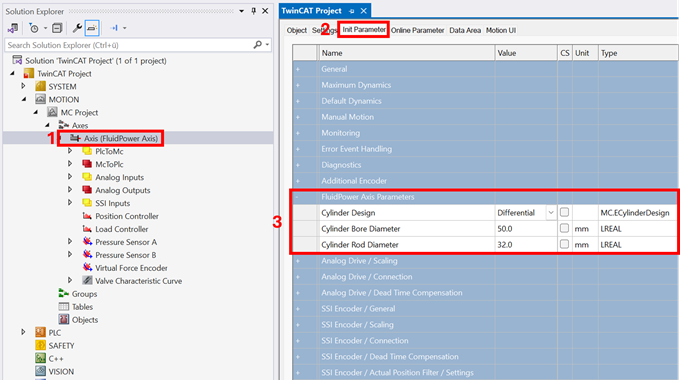
Task: Click the Analog Outputs icon
Action: tap(87, 190)
